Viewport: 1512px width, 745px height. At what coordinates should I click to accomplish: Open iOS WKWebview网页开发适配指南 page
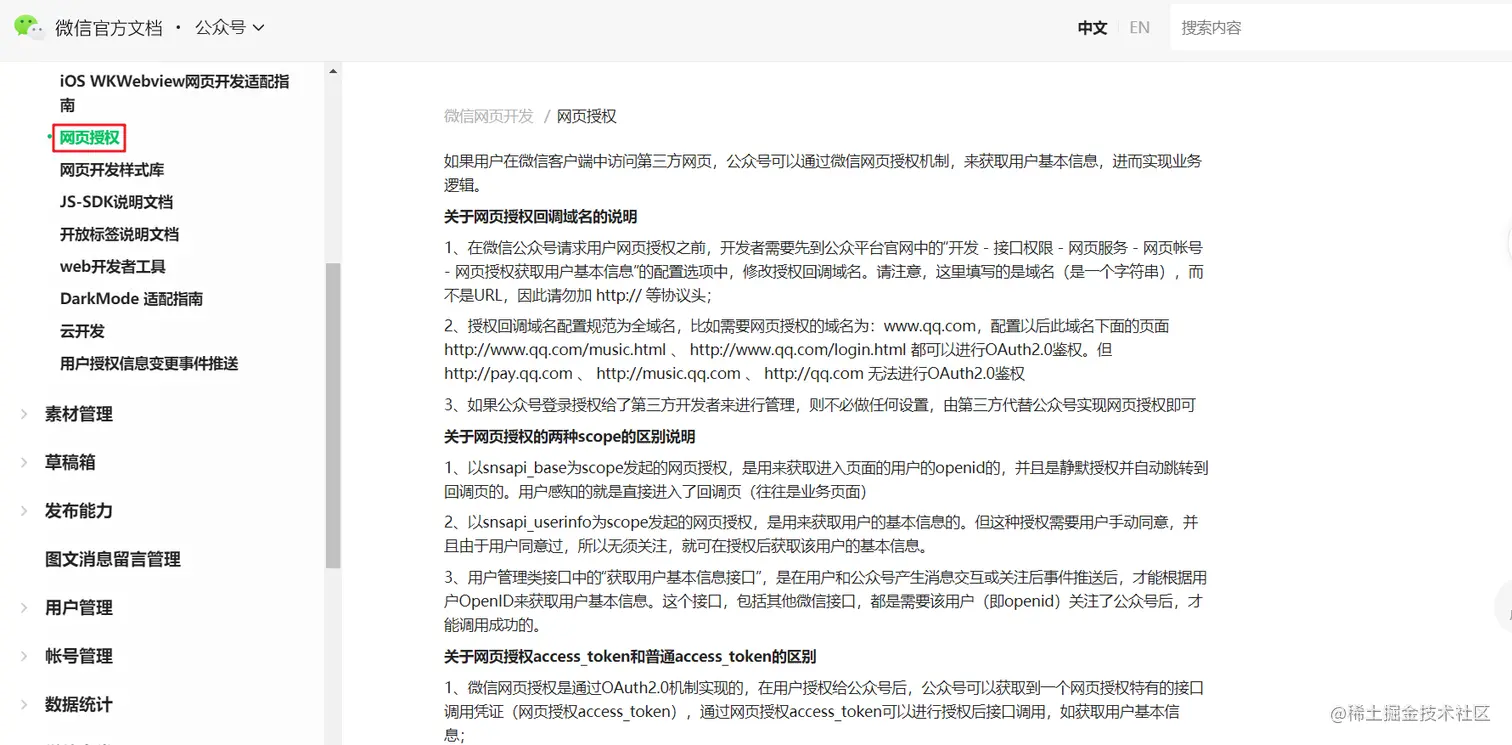tap(174, 93)
